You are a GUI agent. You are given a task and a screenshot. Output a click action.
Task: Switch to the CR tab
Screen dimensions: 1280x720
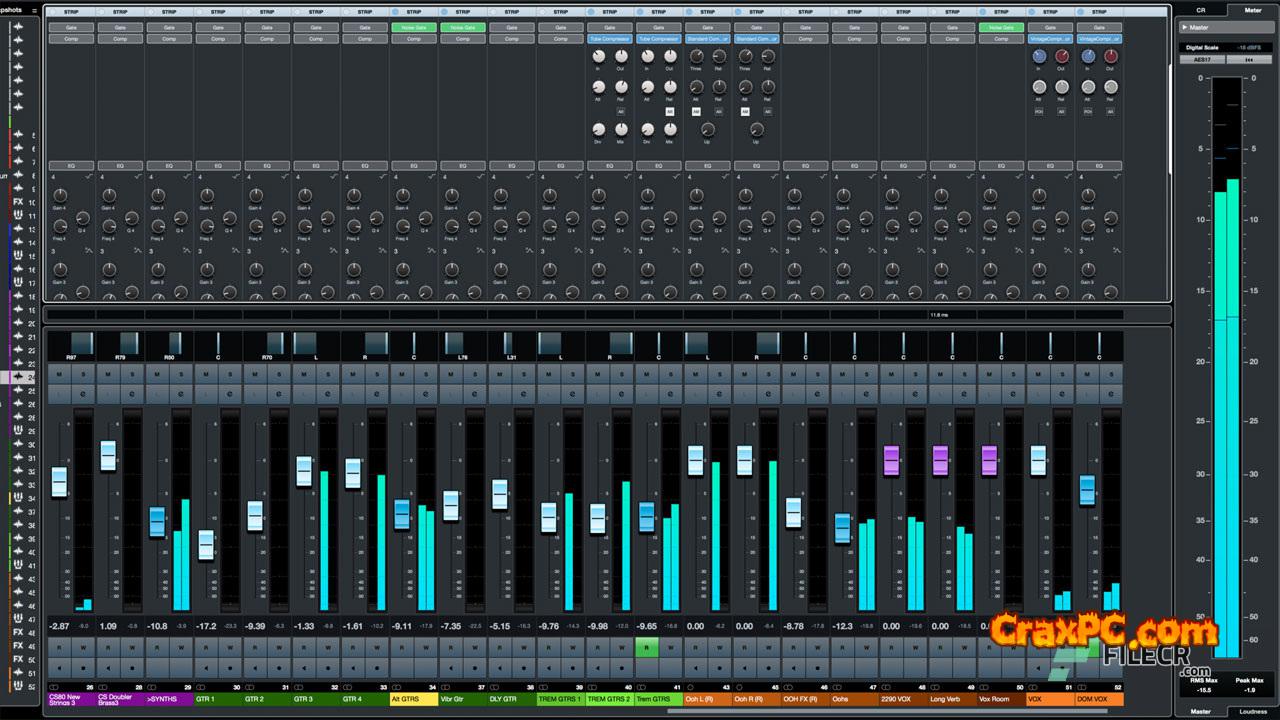1200,9
